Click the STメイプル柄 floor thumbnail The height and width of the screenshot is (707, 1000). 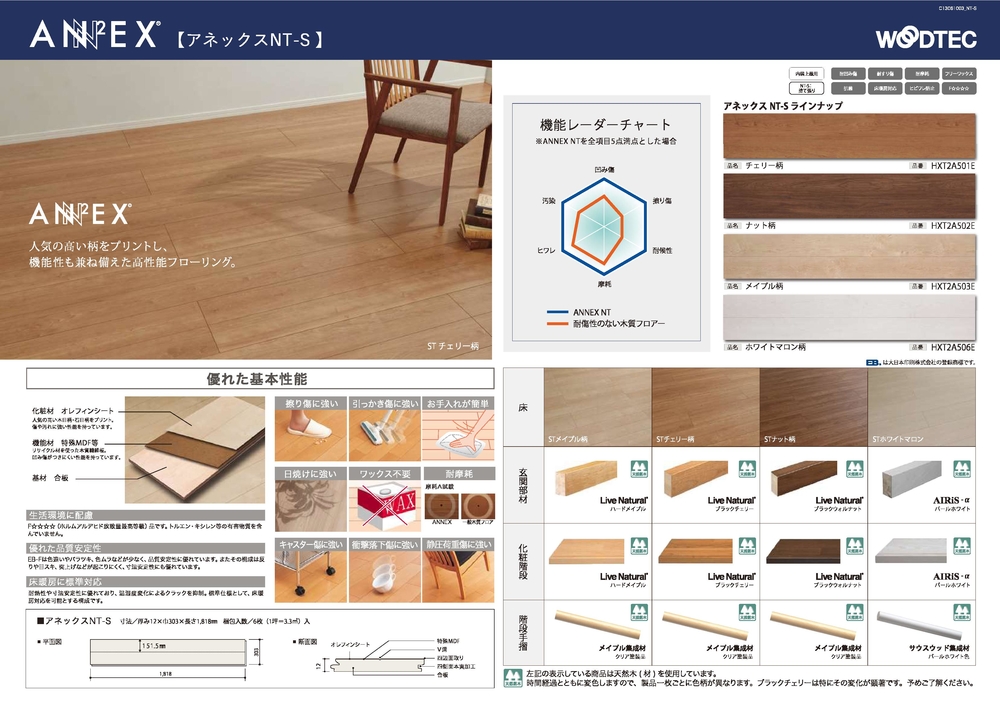[x=598, y=407]
